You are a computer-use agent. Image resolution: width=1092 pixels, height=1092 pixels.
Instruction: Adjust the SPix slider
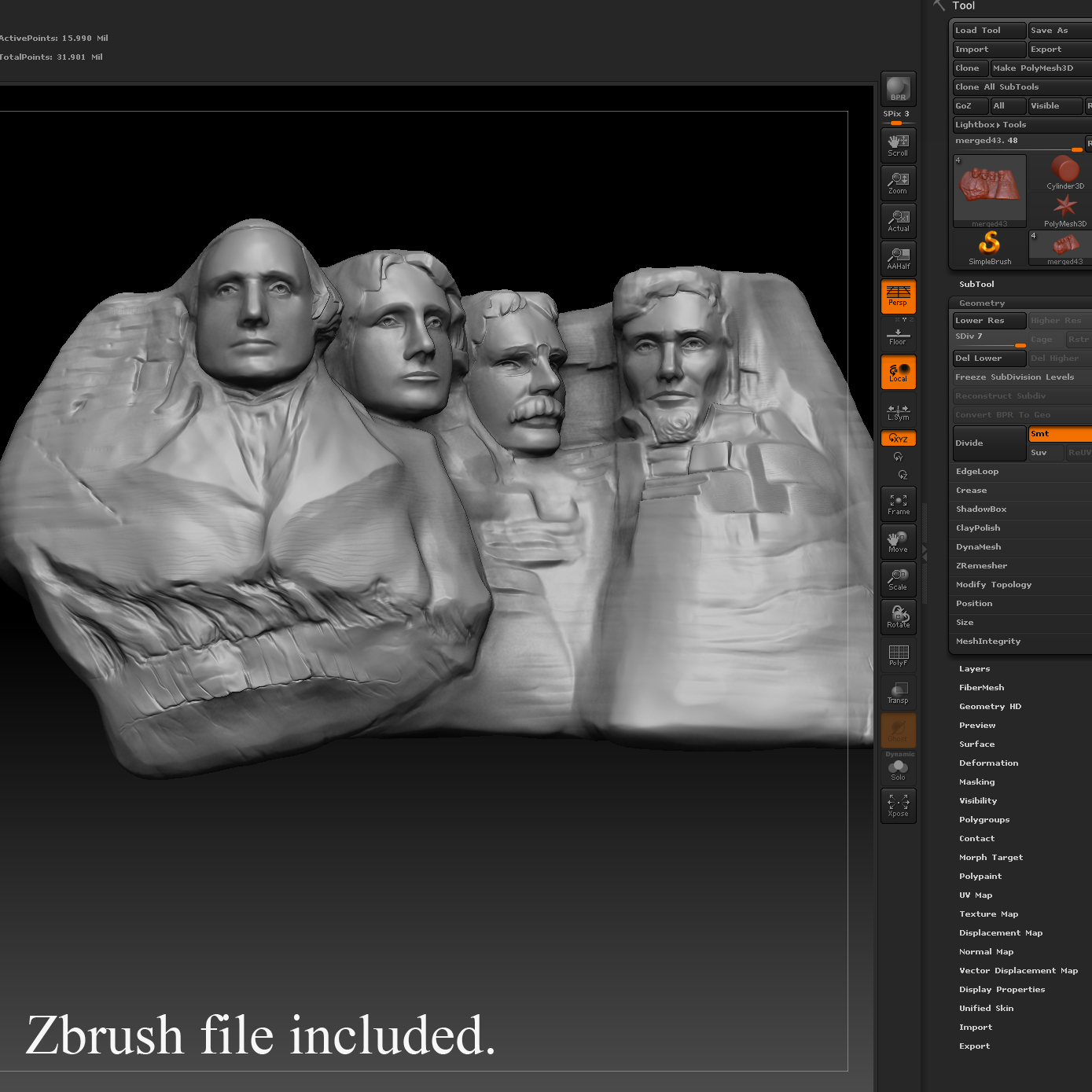click(x=898, y=118)
